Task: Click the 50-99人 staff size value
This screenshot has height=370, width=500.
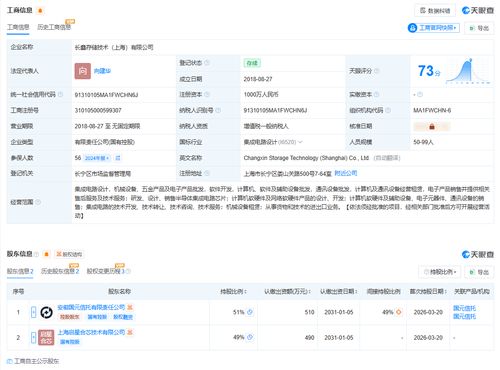Action: click(423, 142)
